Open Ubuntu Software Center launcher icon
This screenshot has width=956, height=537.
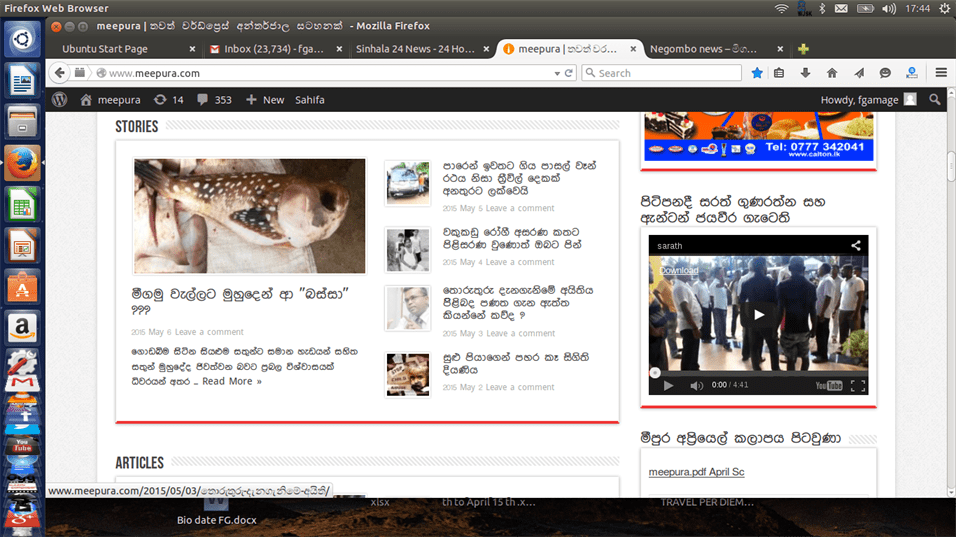(x=23, y=286)
